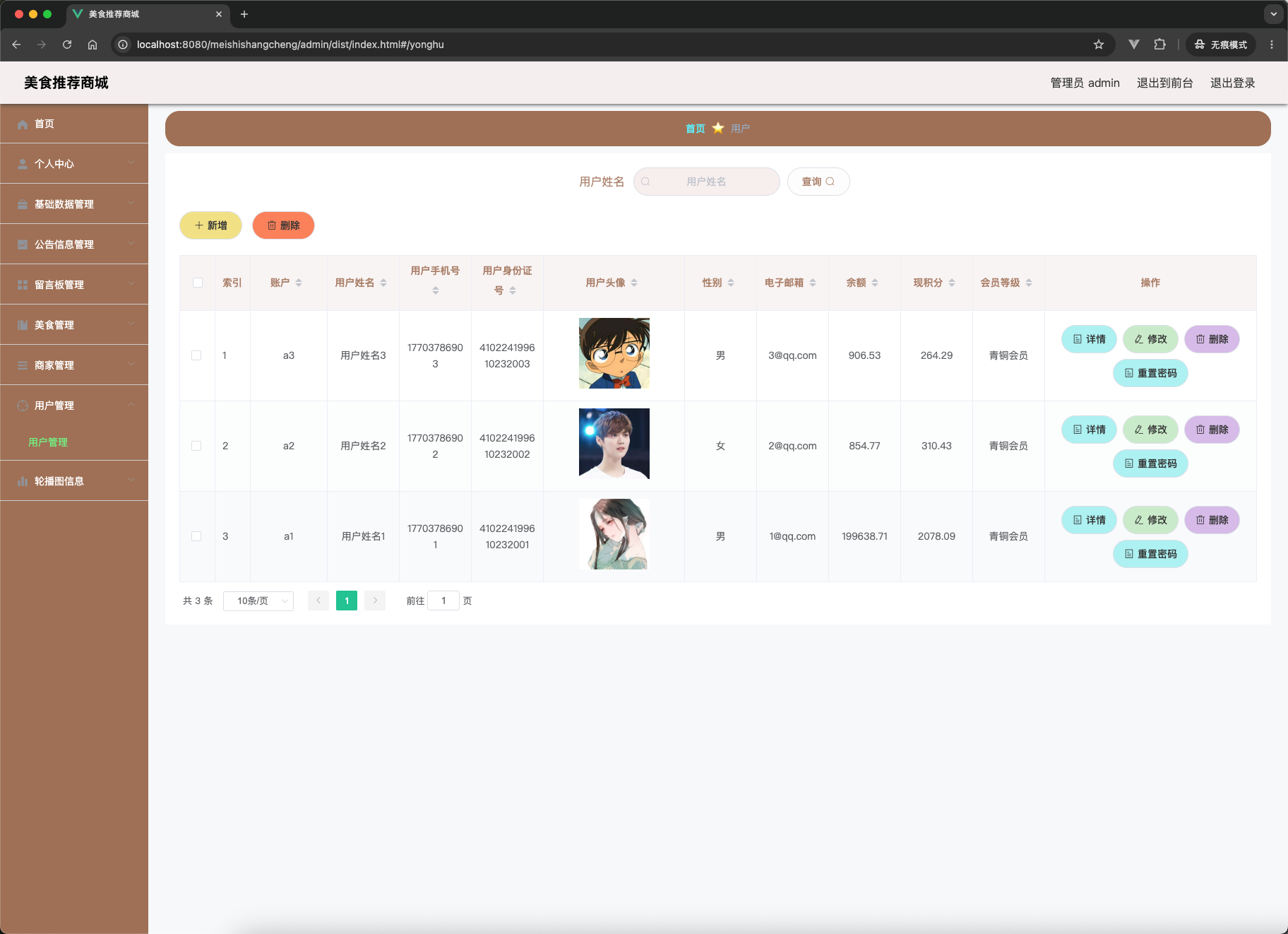The width and height of the screenshot is (1288, 934).
Task: Click the browser back arrow
Action: pyautogui.click(x=16, y=45)
